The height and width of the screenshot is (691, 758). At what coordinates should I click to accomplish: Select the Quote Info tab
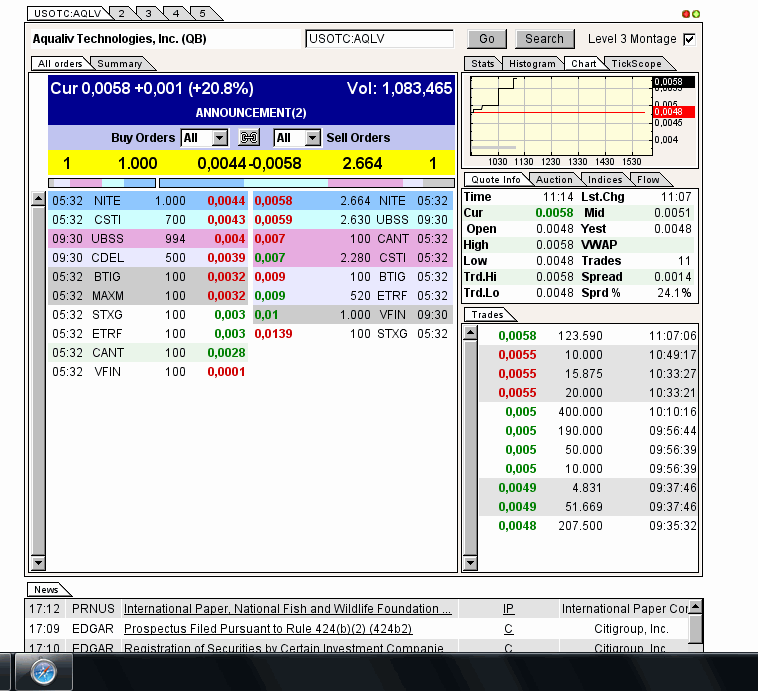pyautogui.click(x=496, y=180)
